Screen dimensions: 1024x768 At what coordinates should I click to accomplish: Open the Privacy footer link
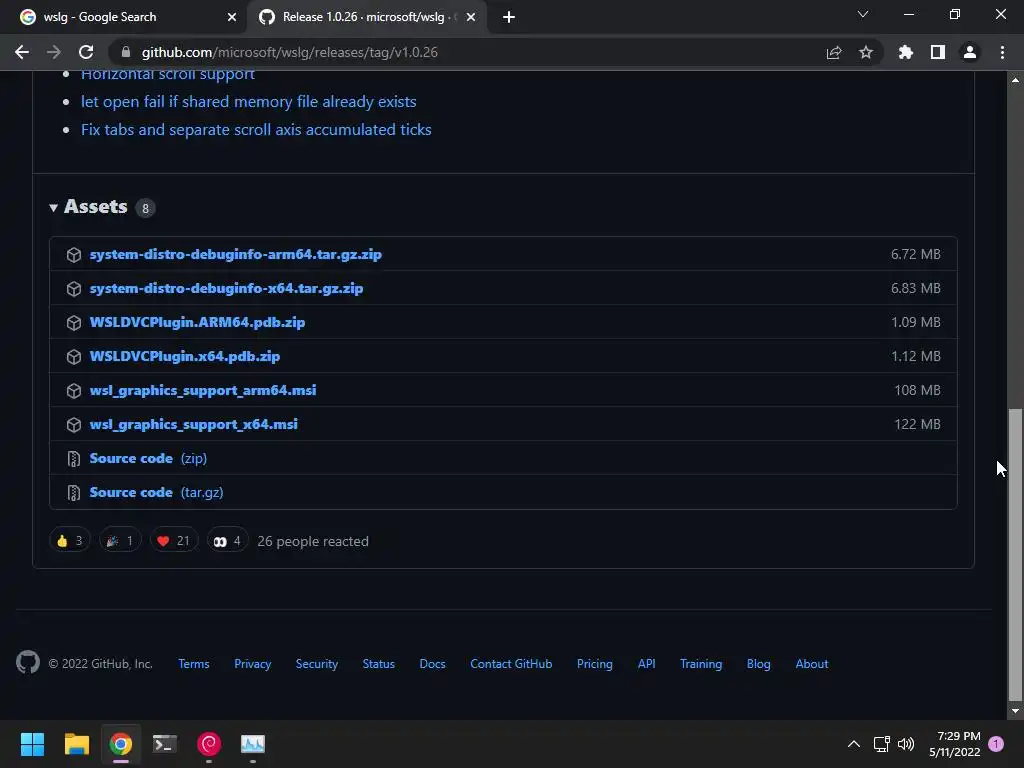[x=253, y=664]
